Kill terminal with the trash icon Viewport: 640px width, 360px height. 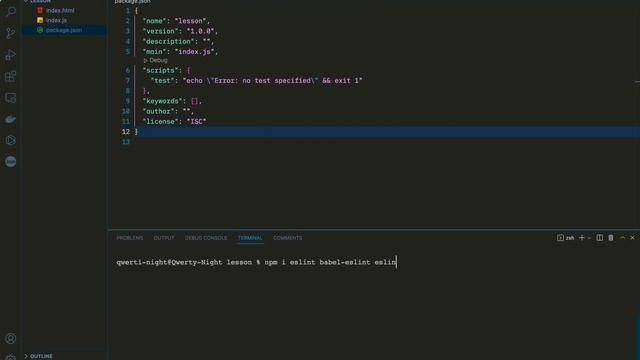(x=611, y=238)
